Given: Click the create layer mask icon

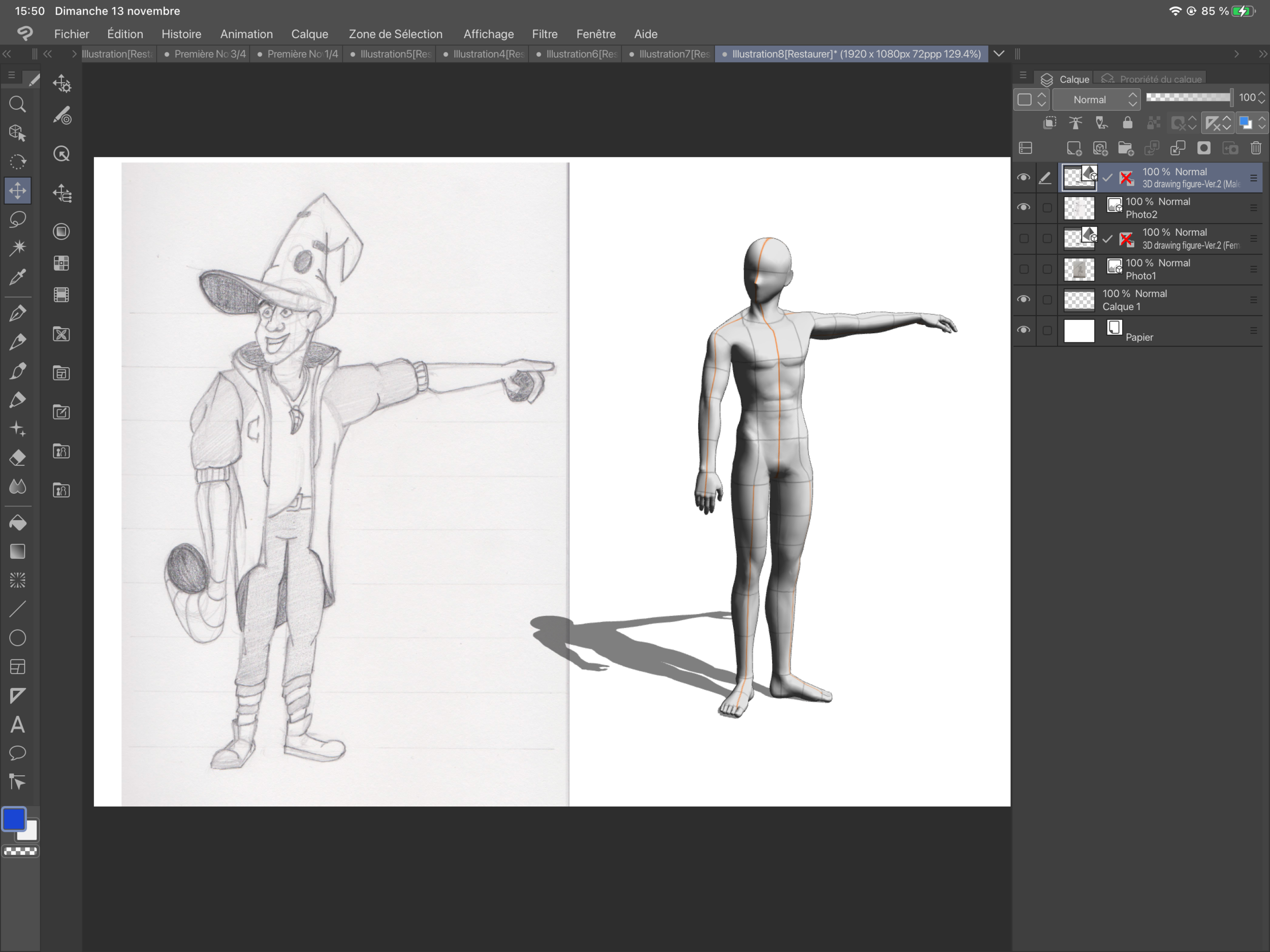Looking at the screenshot, I should pos(1204,148).
